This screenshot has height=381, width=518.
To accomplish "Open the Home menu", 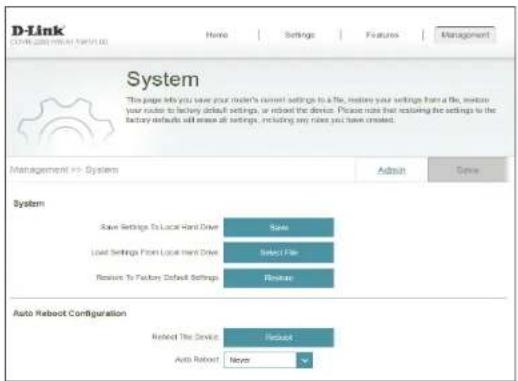I will click(x=217, y=35).
